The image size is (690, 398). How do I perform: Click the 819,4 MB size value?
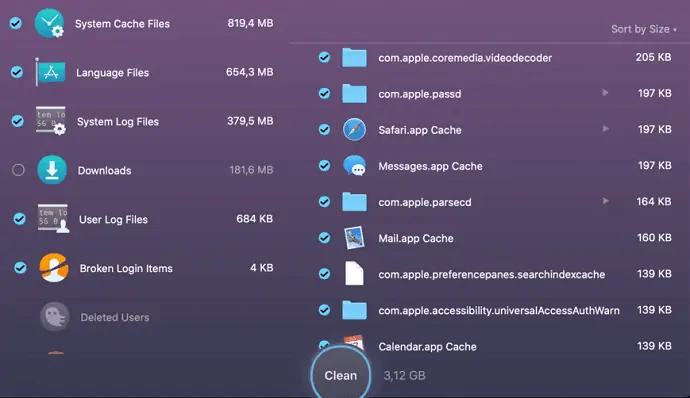coord(250,23)
